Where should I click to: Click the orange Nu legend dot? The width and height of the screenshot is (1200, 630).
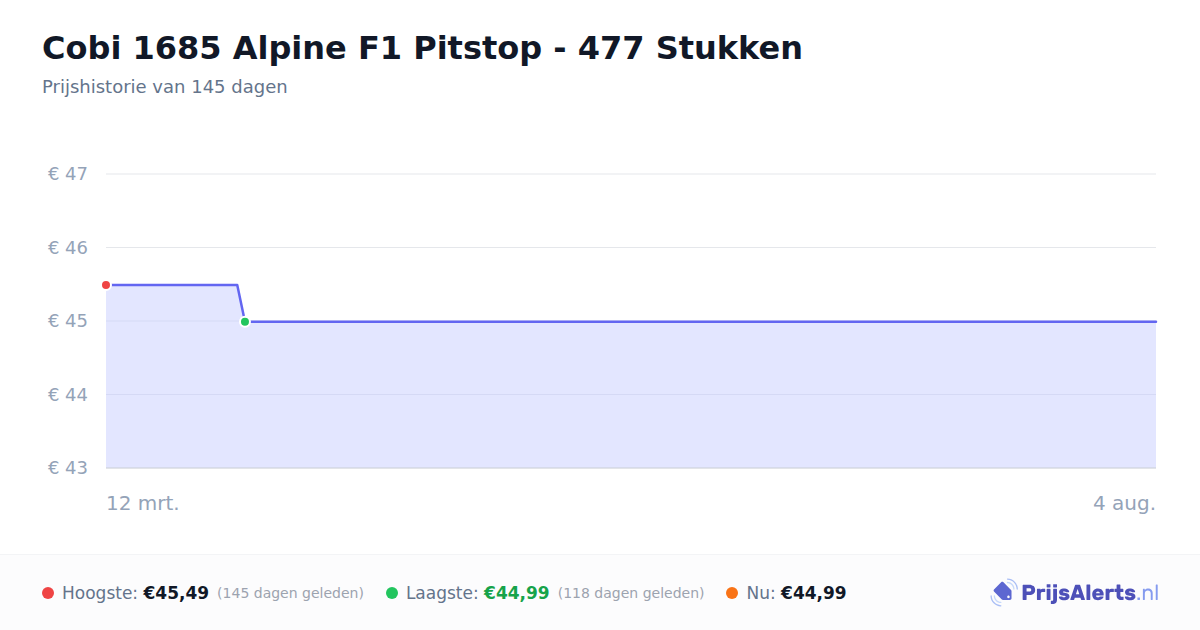tap(732, 593)
